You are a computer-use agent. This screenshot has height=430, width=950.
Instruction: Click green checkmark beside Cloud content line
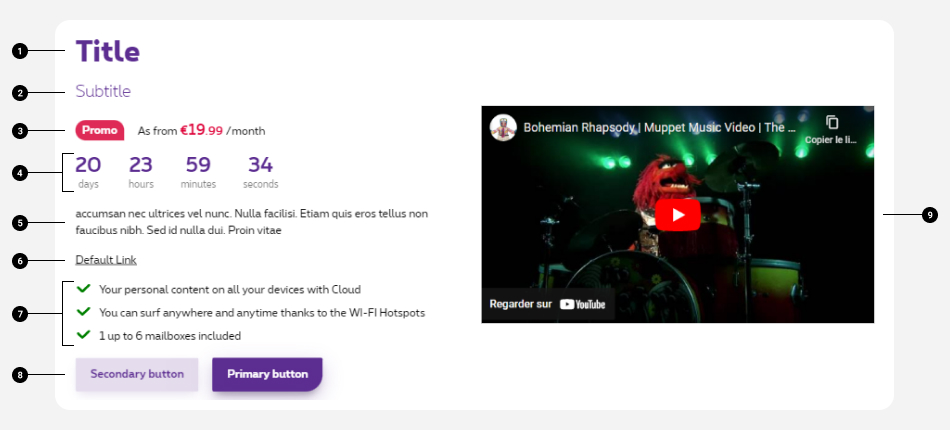click(x=84, y=288)
